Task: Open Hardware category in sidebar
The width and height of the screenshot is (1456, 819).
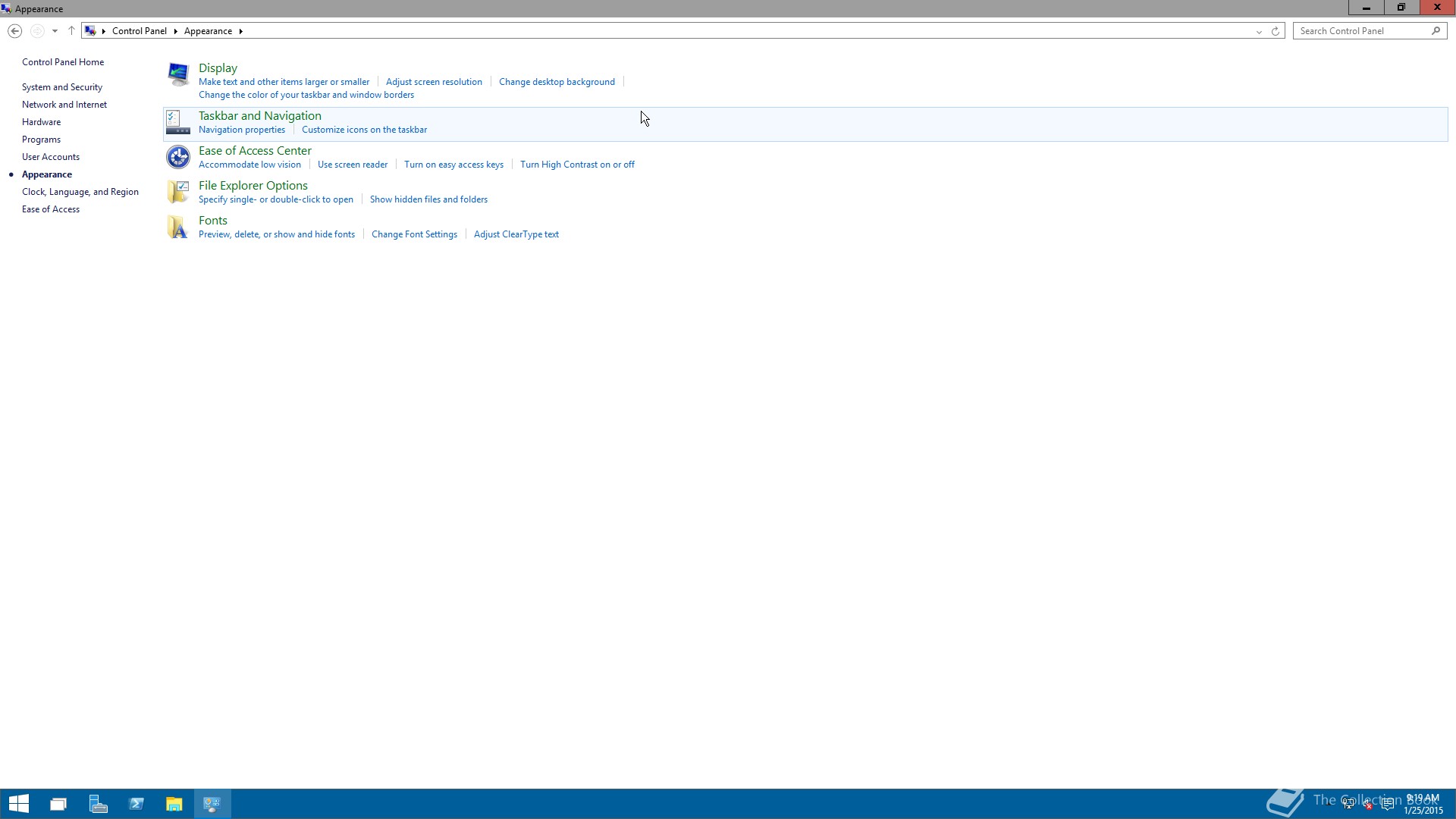Action: [x=41, y=122]
